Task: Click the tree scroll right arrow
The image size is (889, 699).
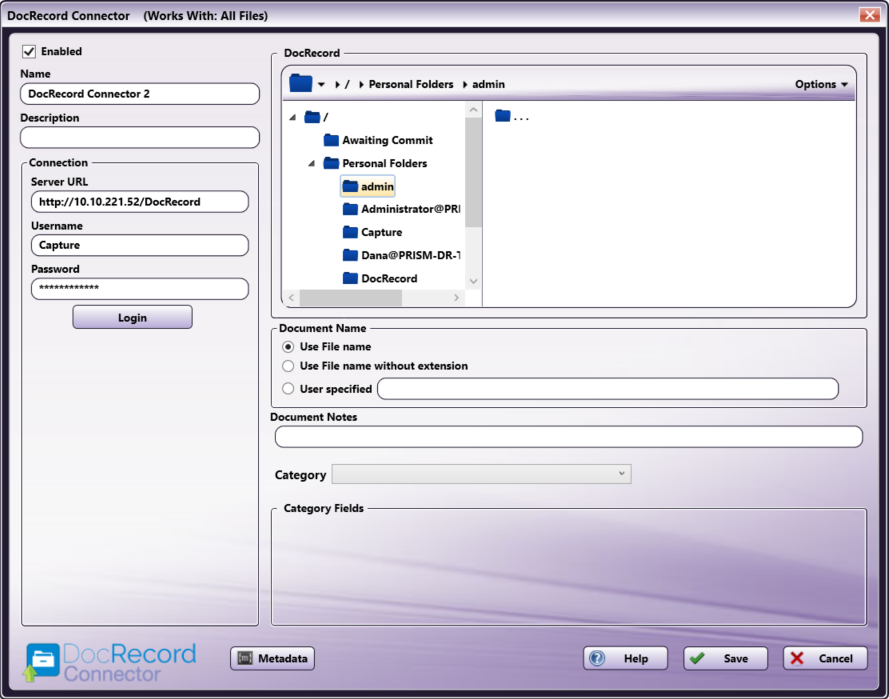Action: 456,298
